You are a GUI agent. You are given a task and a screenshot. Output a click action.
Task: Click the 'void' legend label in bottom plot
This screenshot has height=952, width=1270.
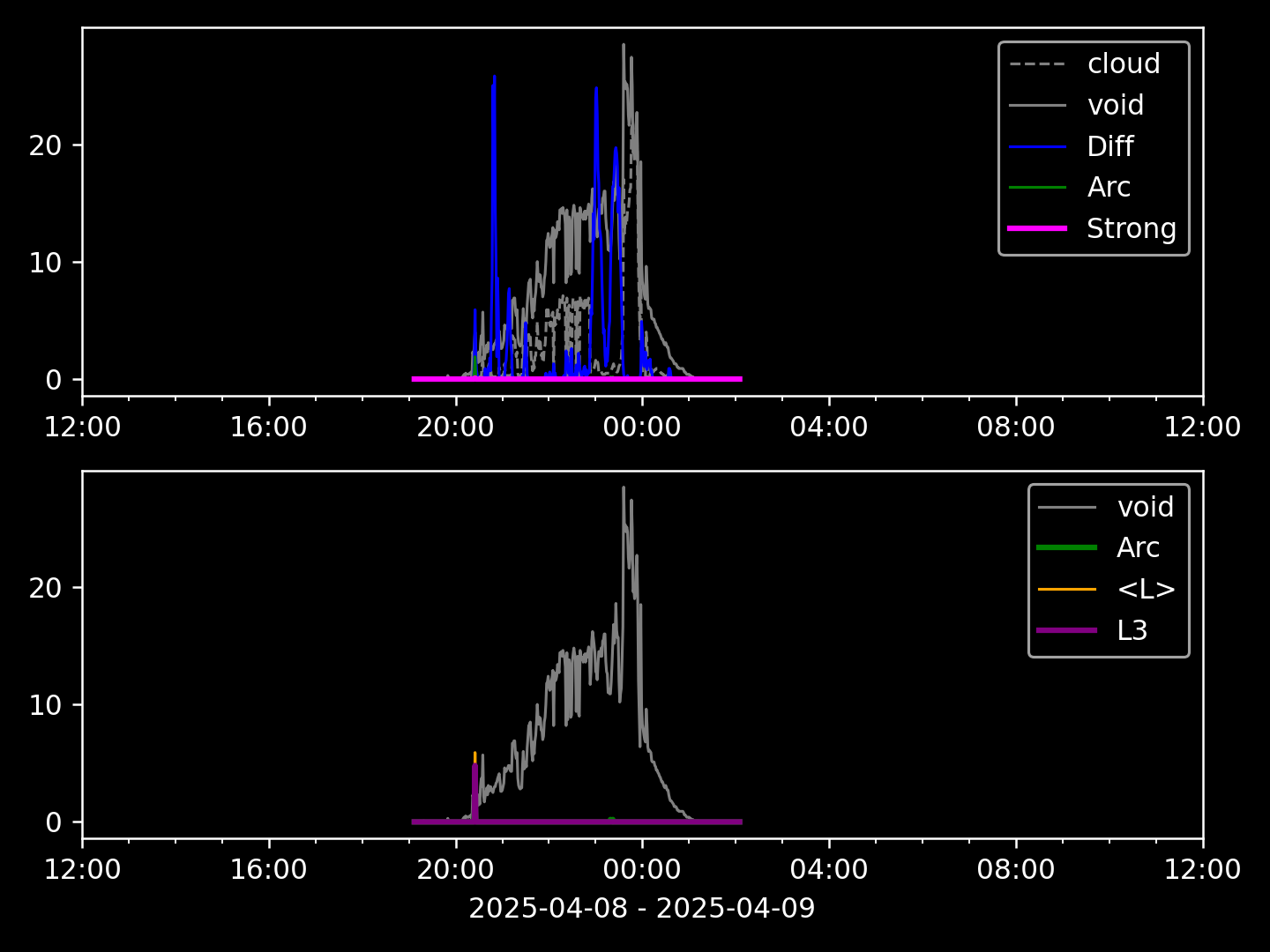point(1146,507)
